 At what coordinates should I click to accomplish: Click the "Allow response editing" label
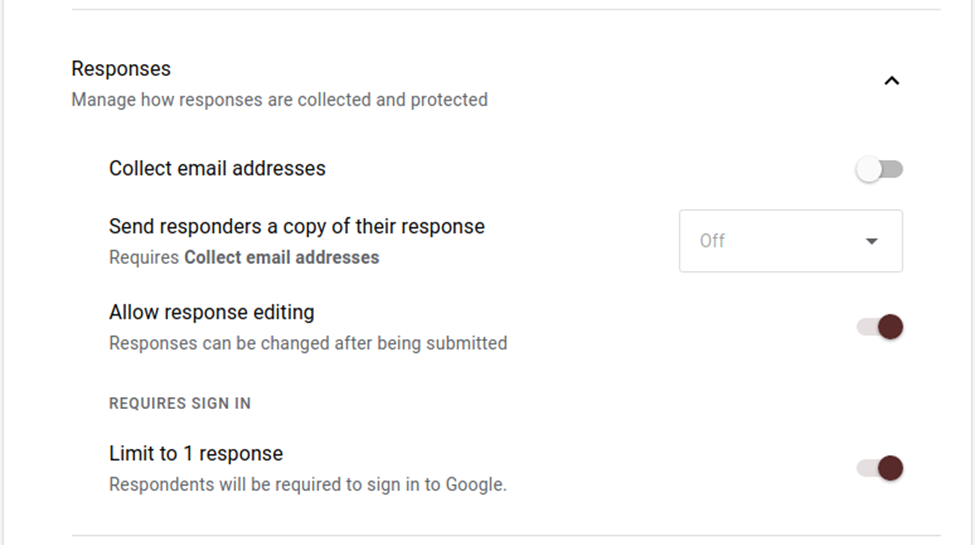coord(211,312)
